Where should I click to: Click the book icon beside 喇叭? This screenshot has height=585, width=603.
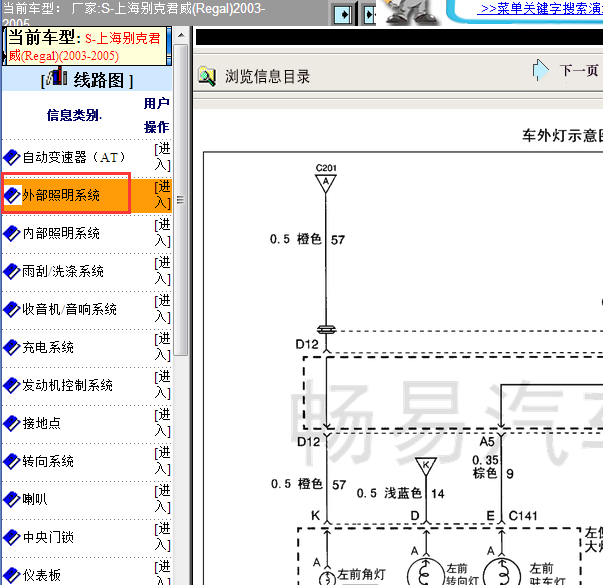[x=12, y=499]
